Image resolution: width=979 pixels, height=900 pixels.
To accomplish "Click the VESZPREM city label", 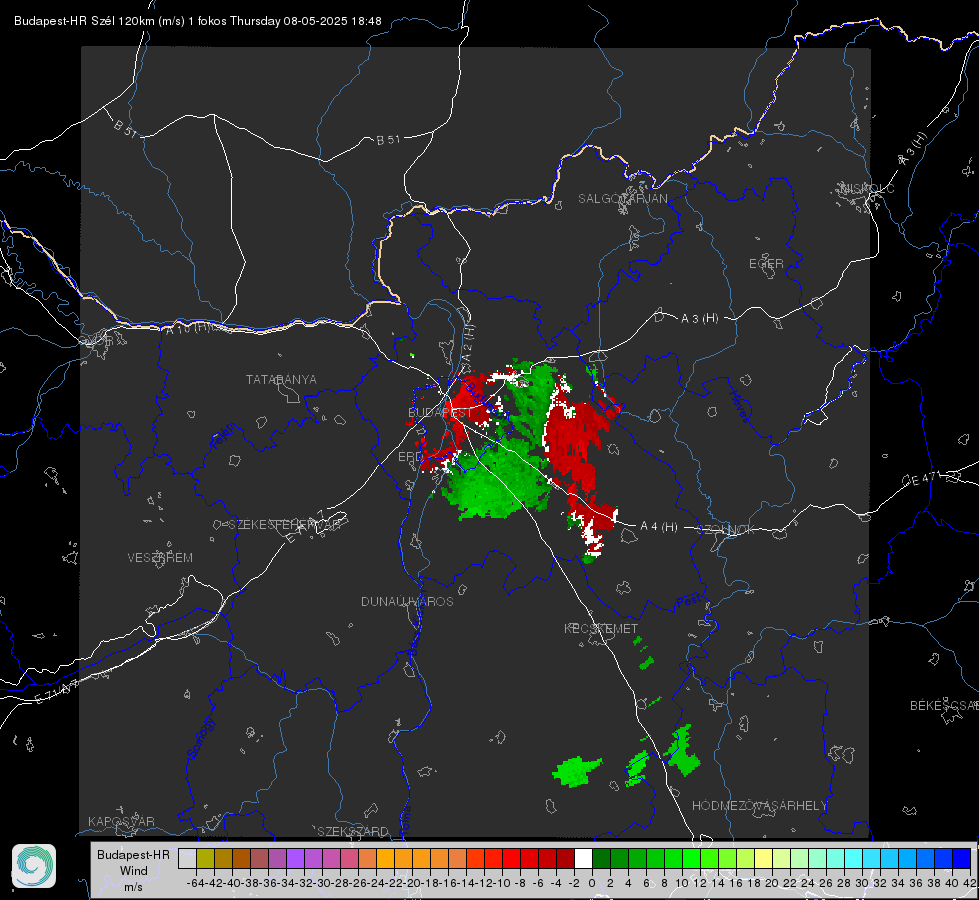I will tap(160, 557).
